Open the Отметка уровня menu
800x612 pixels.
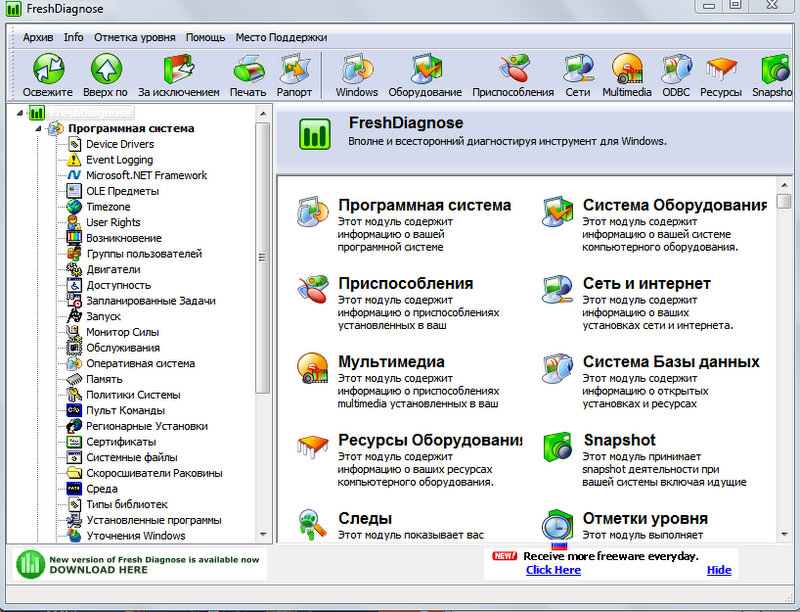tap(135, 37)
